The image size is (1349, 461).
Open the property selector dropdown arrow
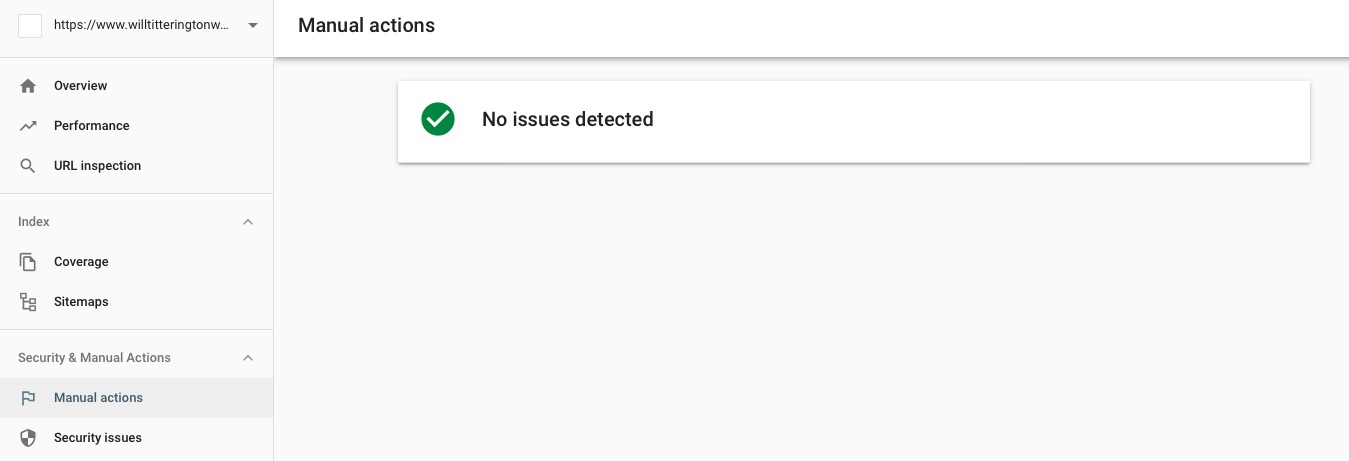(x=253, y=26)
